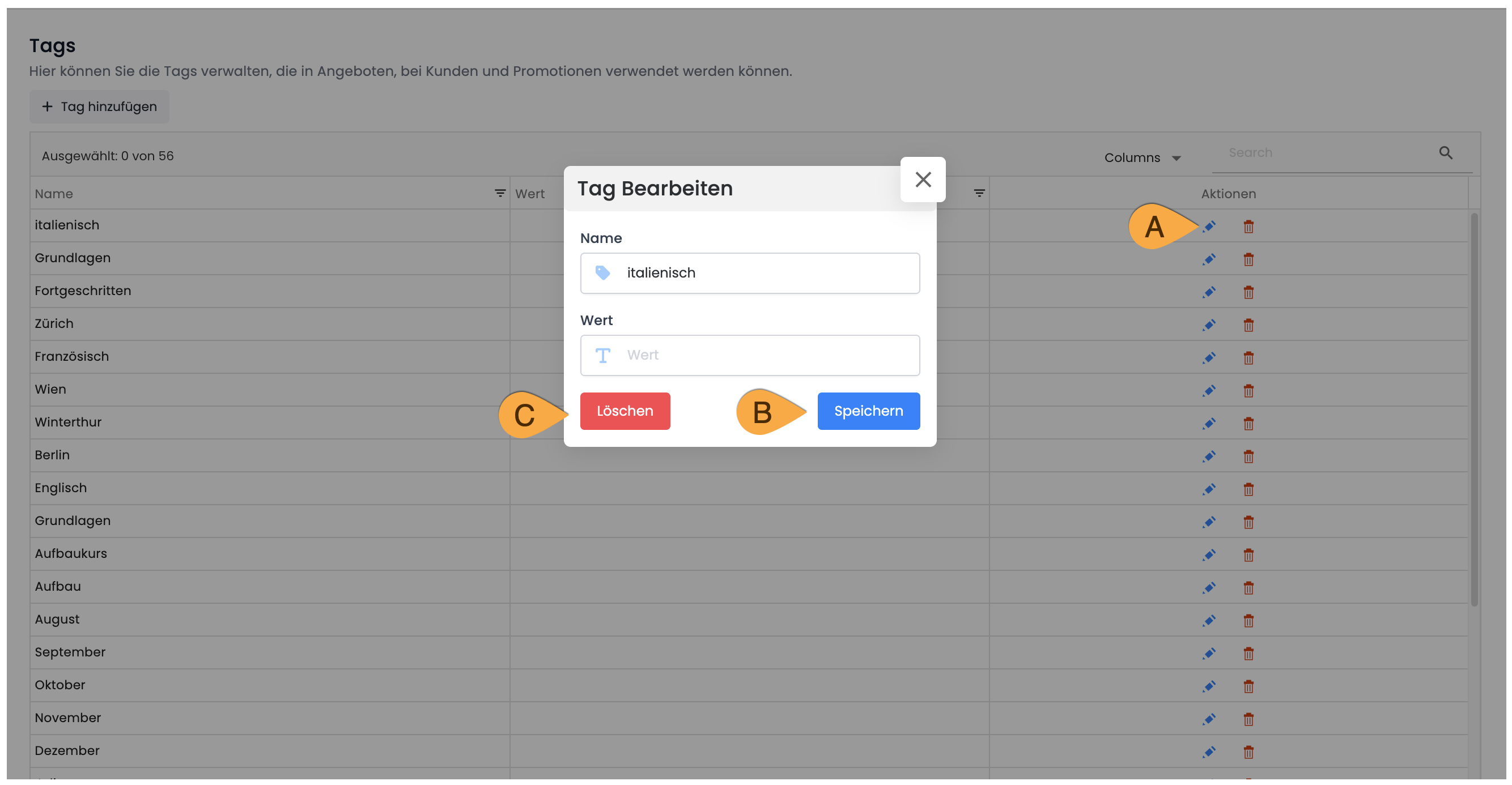
Task: Edit the Berlin tag with pencil icon
Action: point(1209,457)
